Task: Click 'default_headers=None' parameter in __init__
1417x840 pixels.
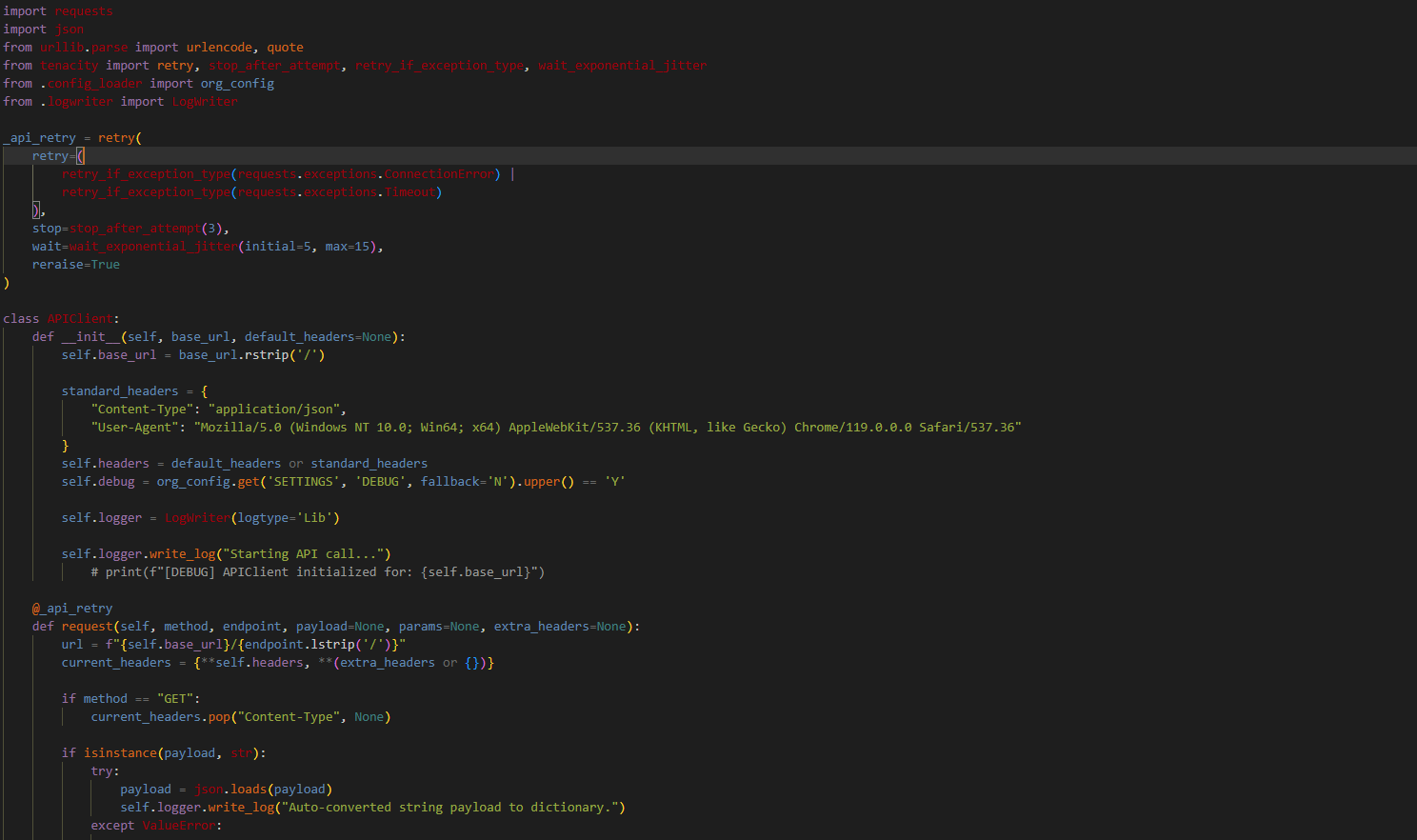Action: coord(318,337)
